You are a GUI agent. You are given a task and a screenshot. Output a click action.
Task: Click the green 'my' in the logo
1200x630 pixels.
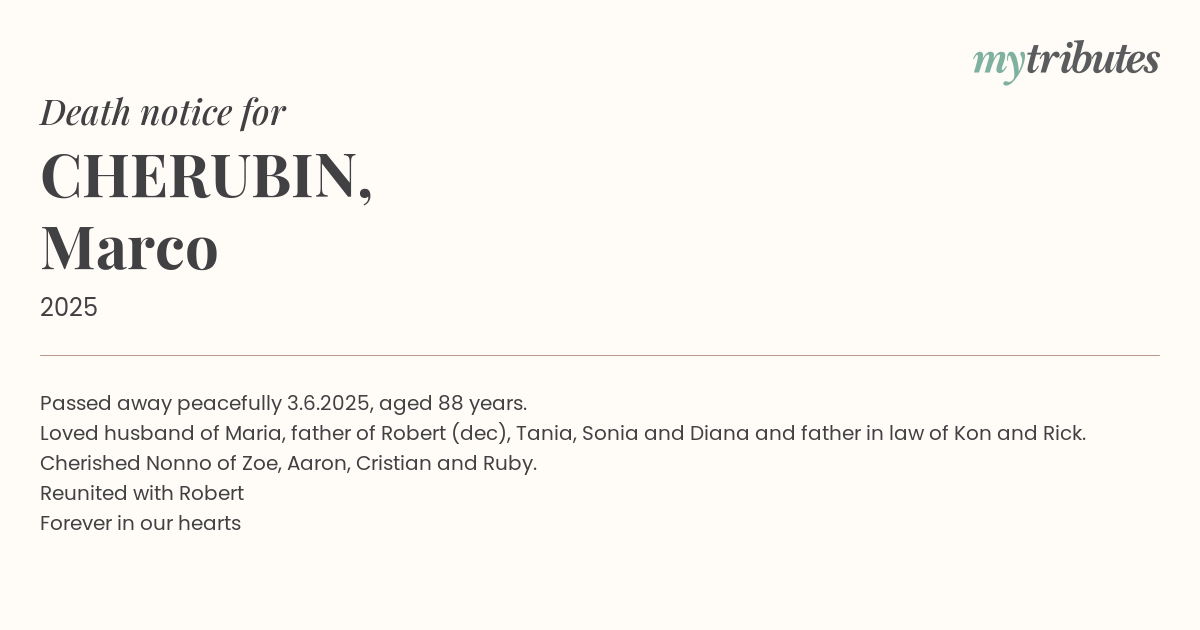click(x=998, y=63)
